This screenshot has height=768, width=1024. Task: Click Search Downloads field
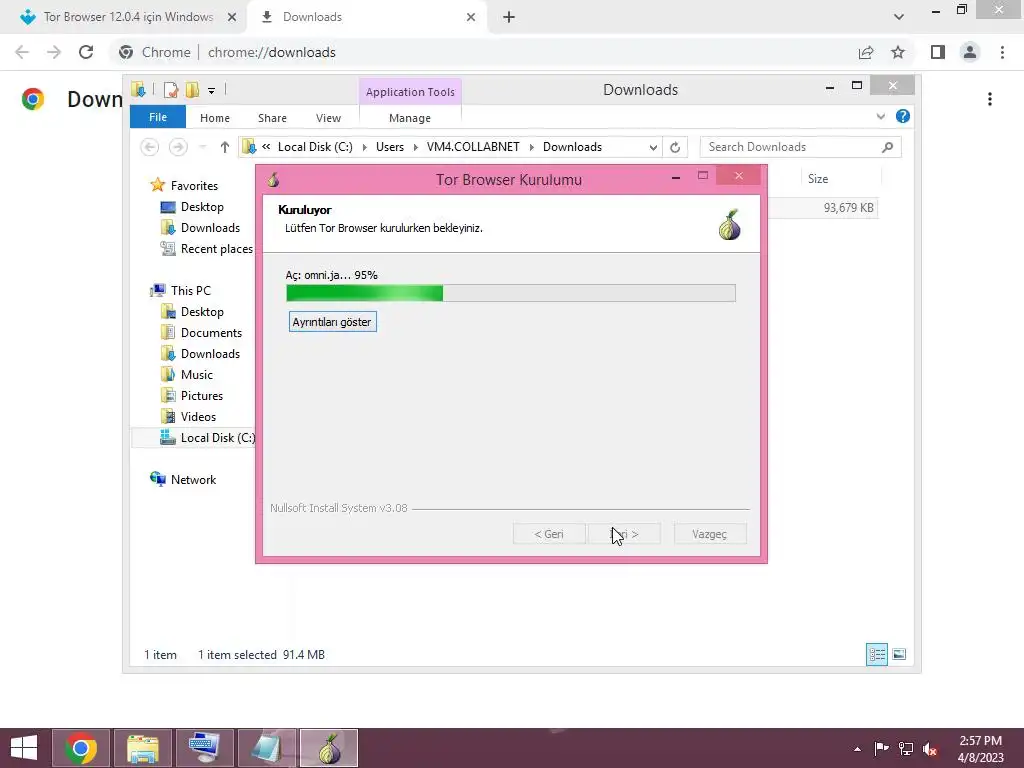coord(800,147)
